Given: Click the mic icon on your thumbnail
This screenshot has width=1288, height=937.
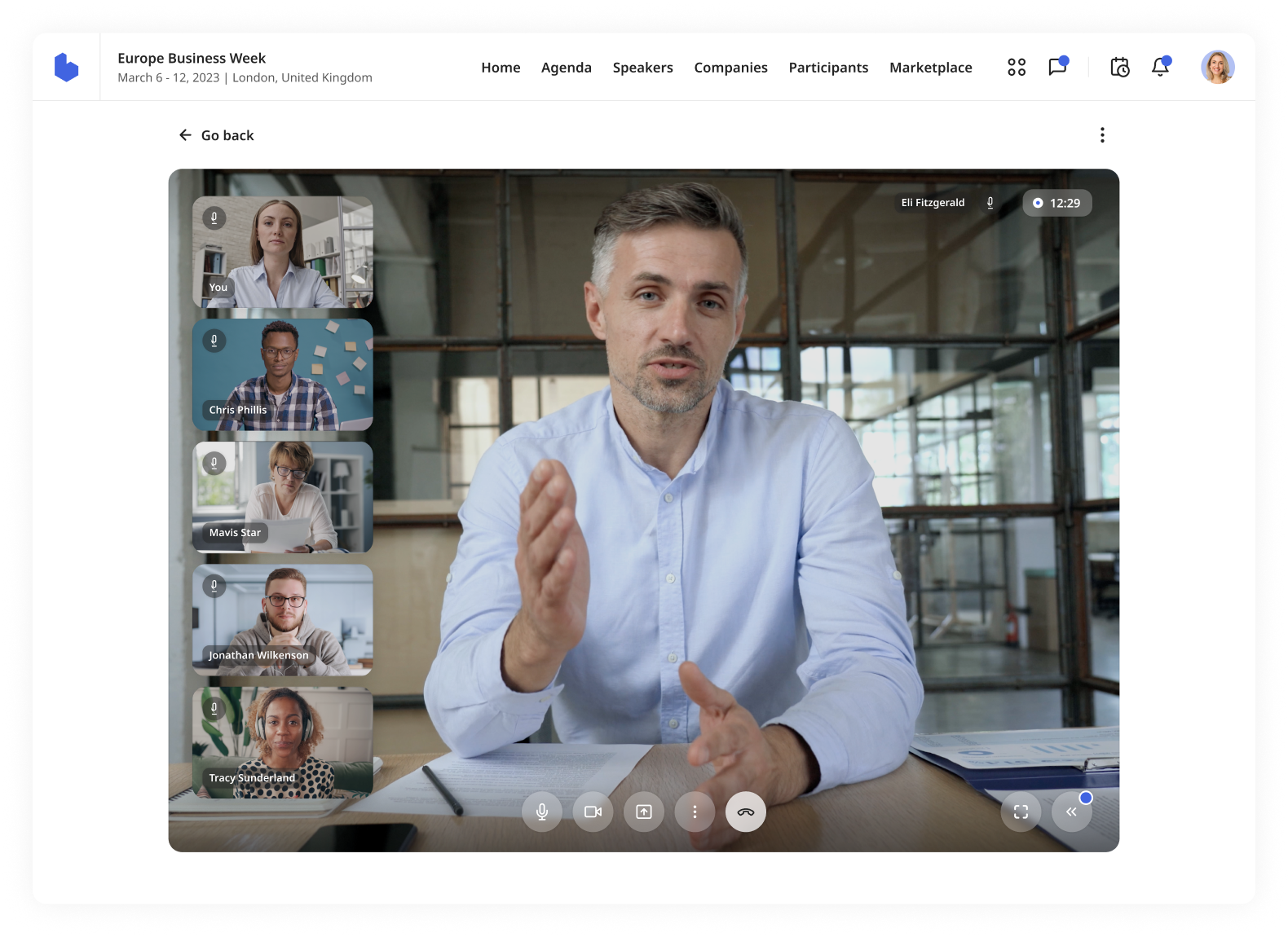Looking at the screenshot, I should (x=214, y=218).
